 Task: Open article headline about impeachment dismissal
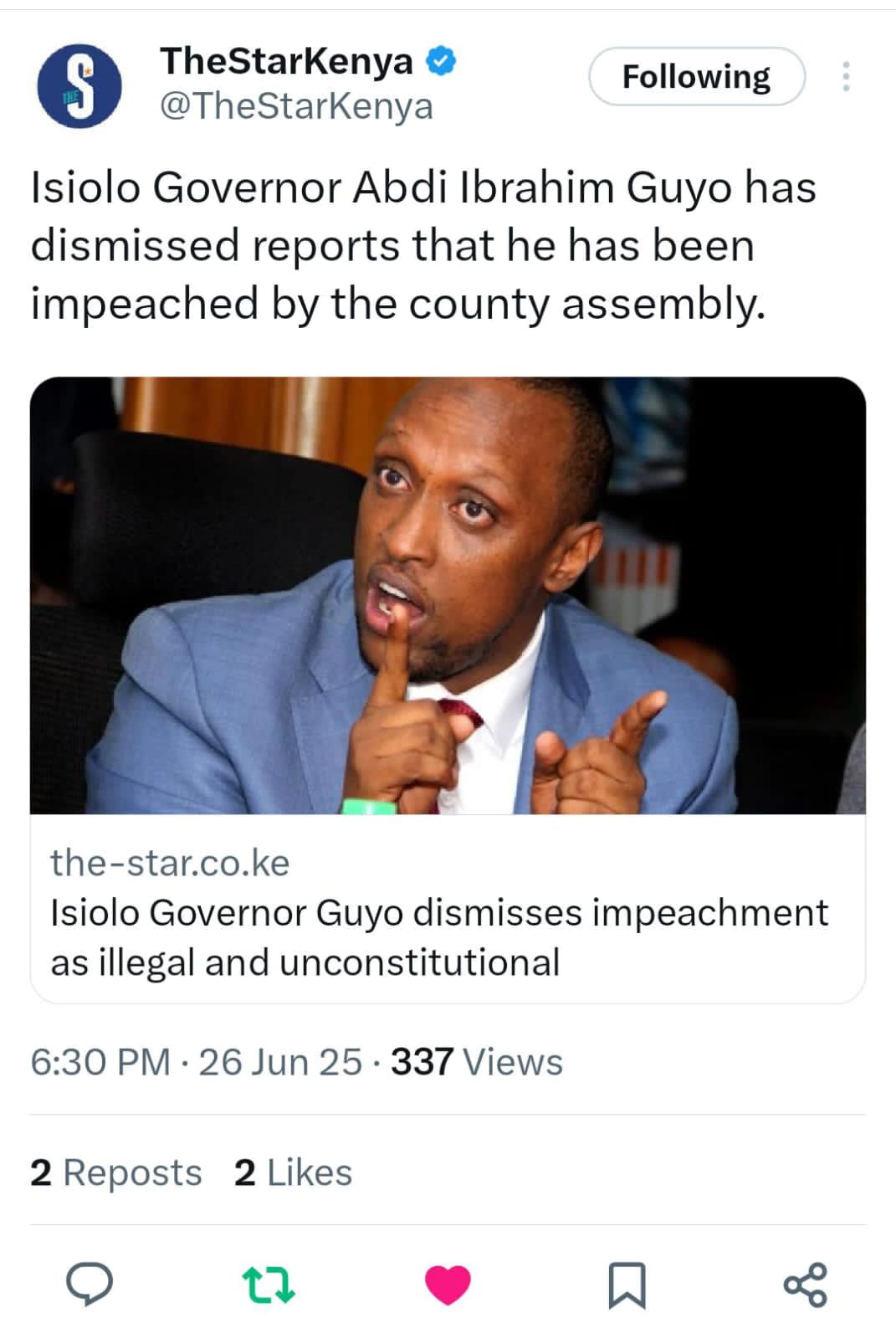439,937
